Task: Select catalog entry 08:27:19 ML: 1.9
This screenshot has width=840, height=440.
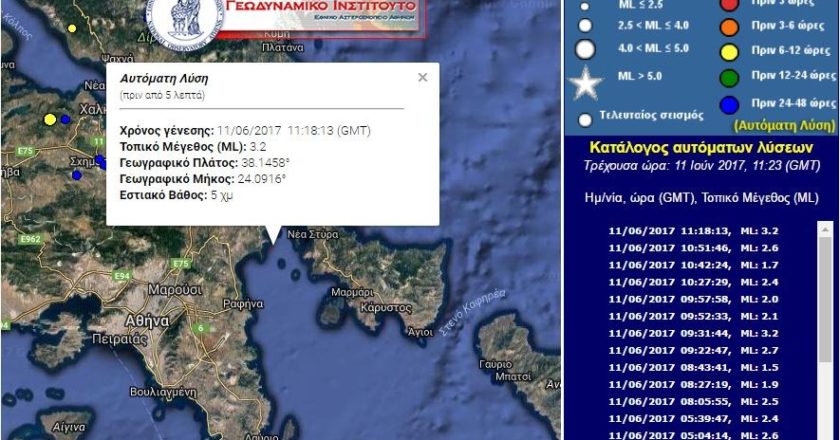Action: (x=693, y=385)
